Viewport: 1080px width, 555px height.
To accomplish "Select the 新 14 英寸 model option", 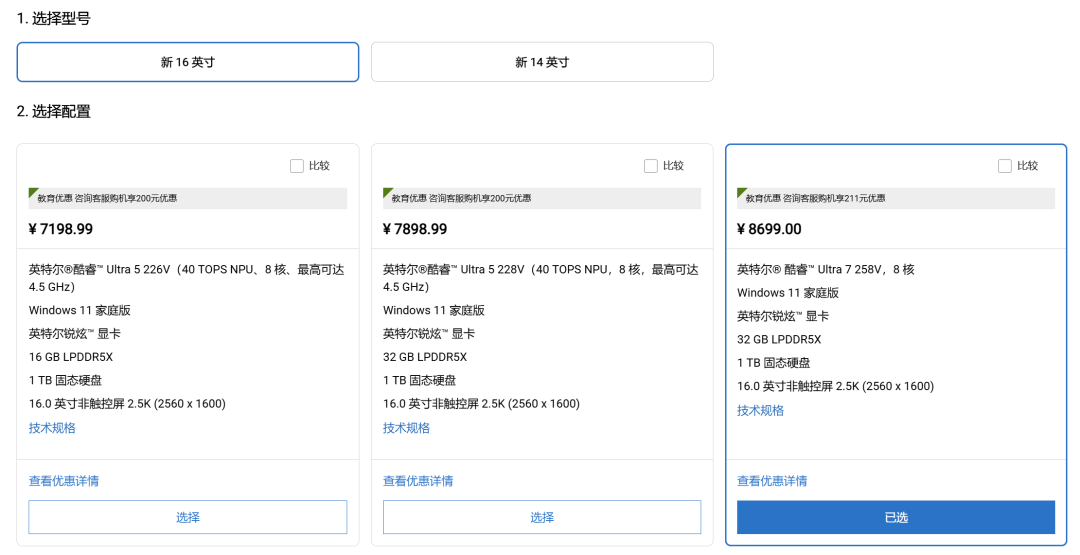I will point(542,62).
